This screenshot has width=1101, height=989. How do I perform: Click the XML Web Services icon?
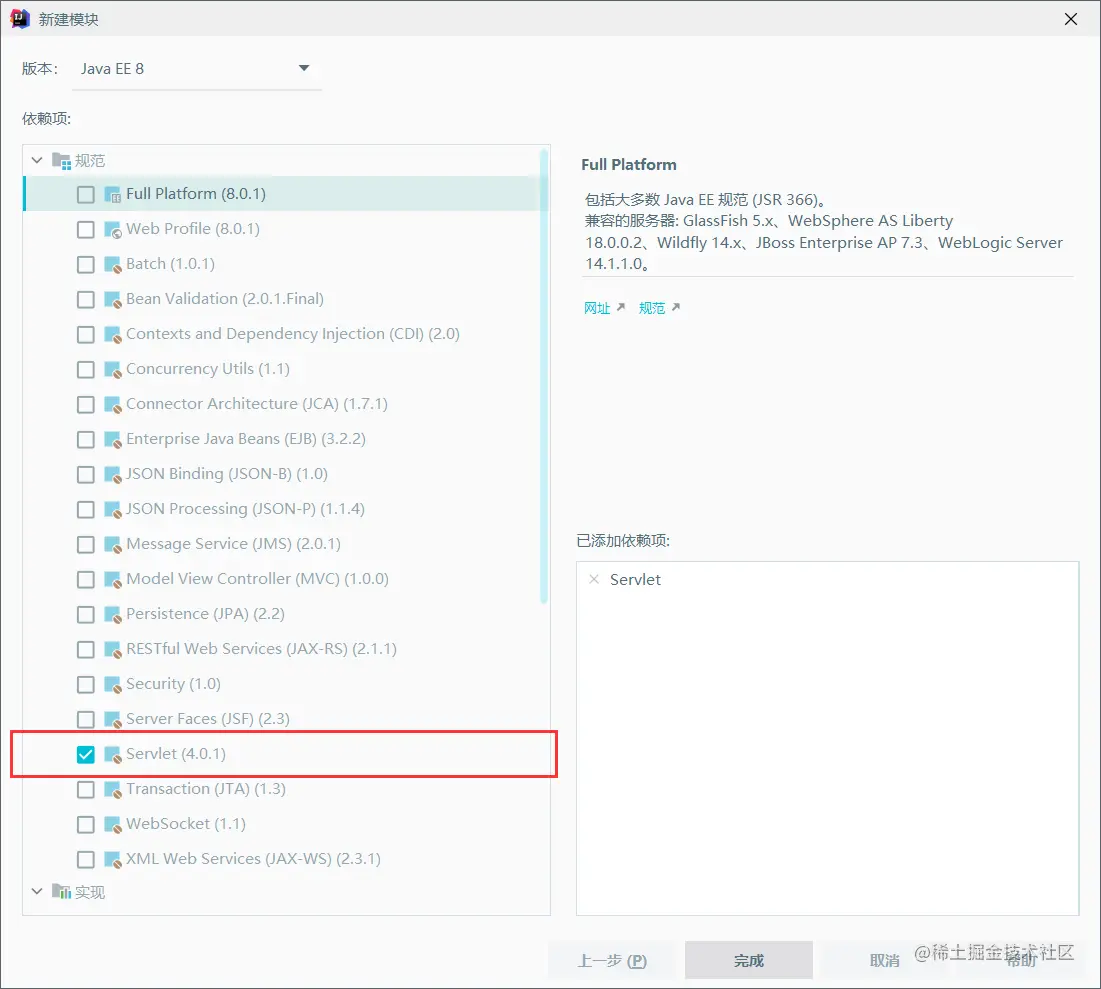[x=112, y=860]
